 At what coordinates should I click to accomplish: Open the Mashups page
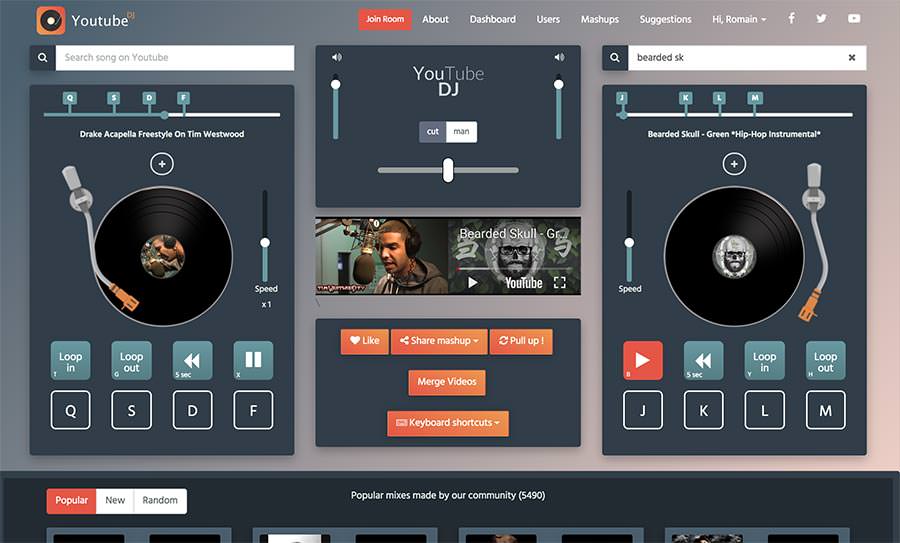coord(600,19)
